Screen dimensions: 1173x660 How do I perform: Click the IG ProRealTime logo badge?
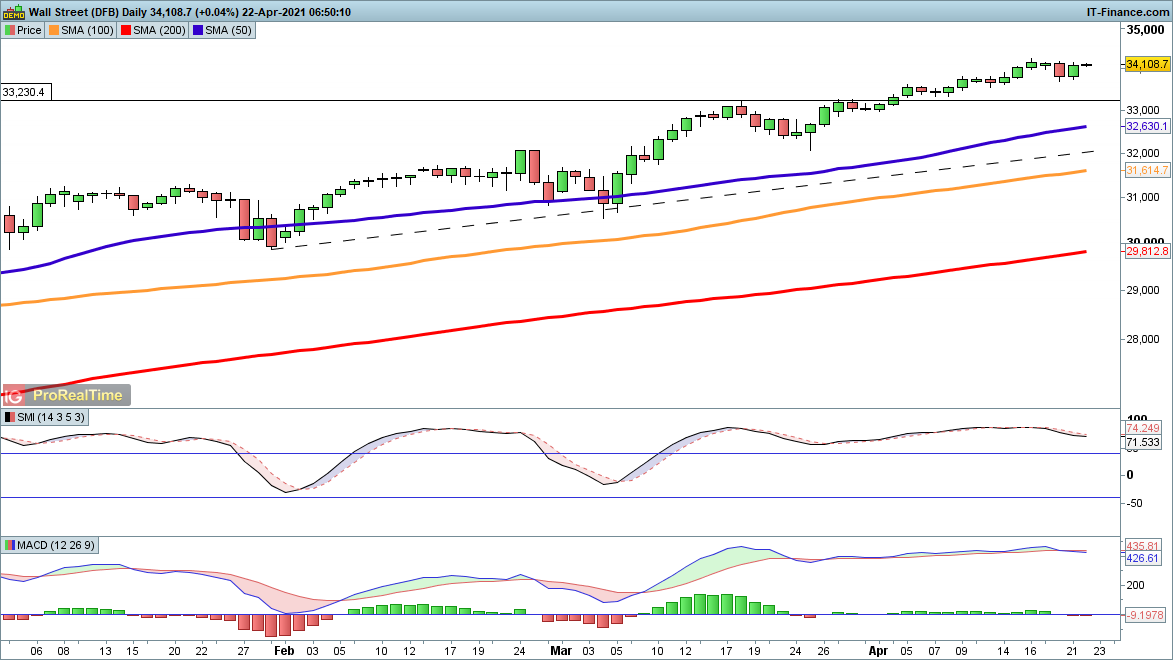coord(67,395)
